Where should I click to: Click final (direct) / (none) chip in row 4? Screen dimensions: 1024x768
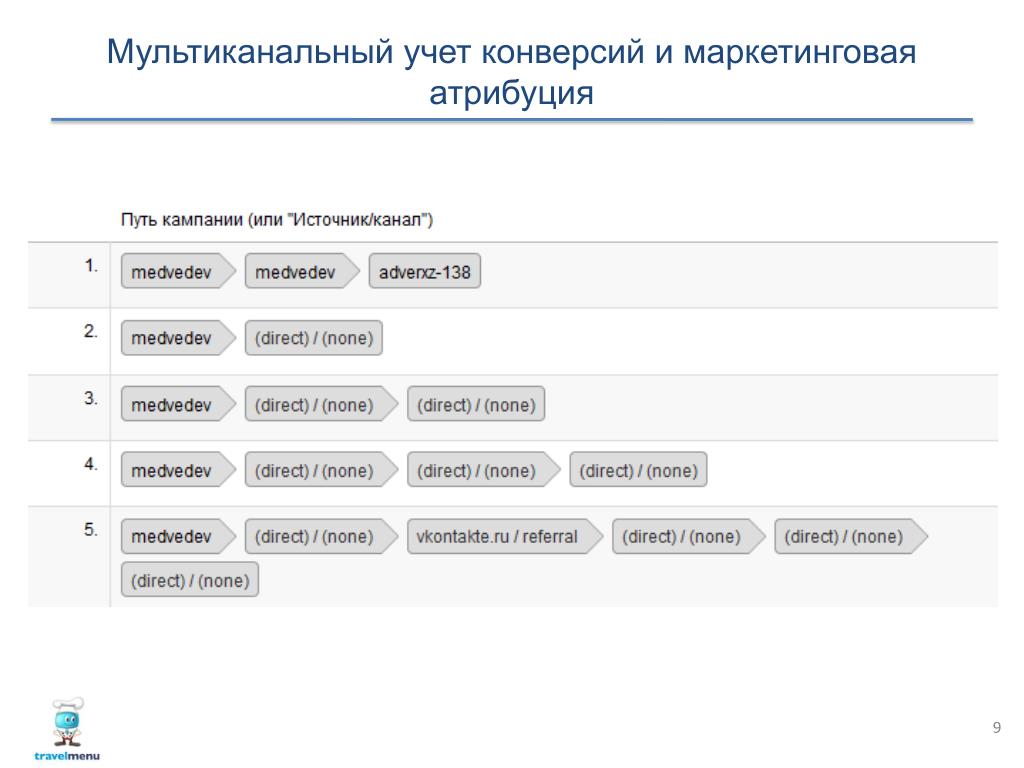638,470
